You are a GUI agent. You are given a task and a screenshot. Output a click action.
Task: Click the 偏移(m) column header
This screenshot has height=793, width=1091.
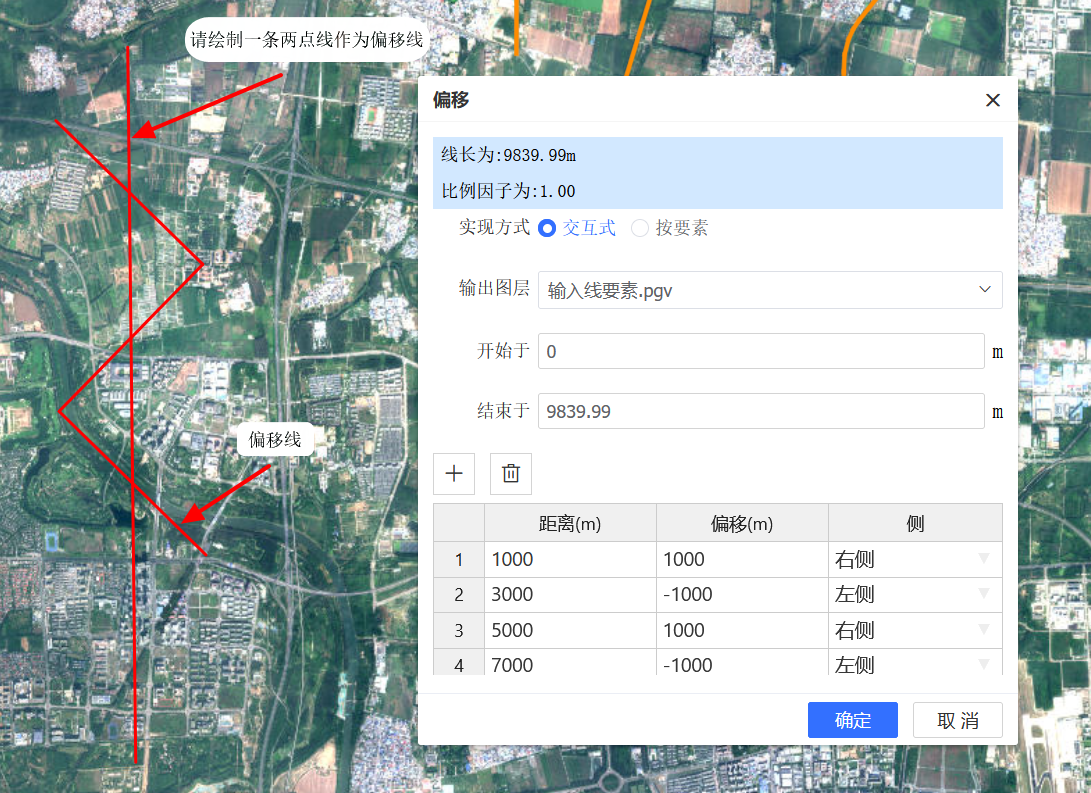(x=742, y=523)
